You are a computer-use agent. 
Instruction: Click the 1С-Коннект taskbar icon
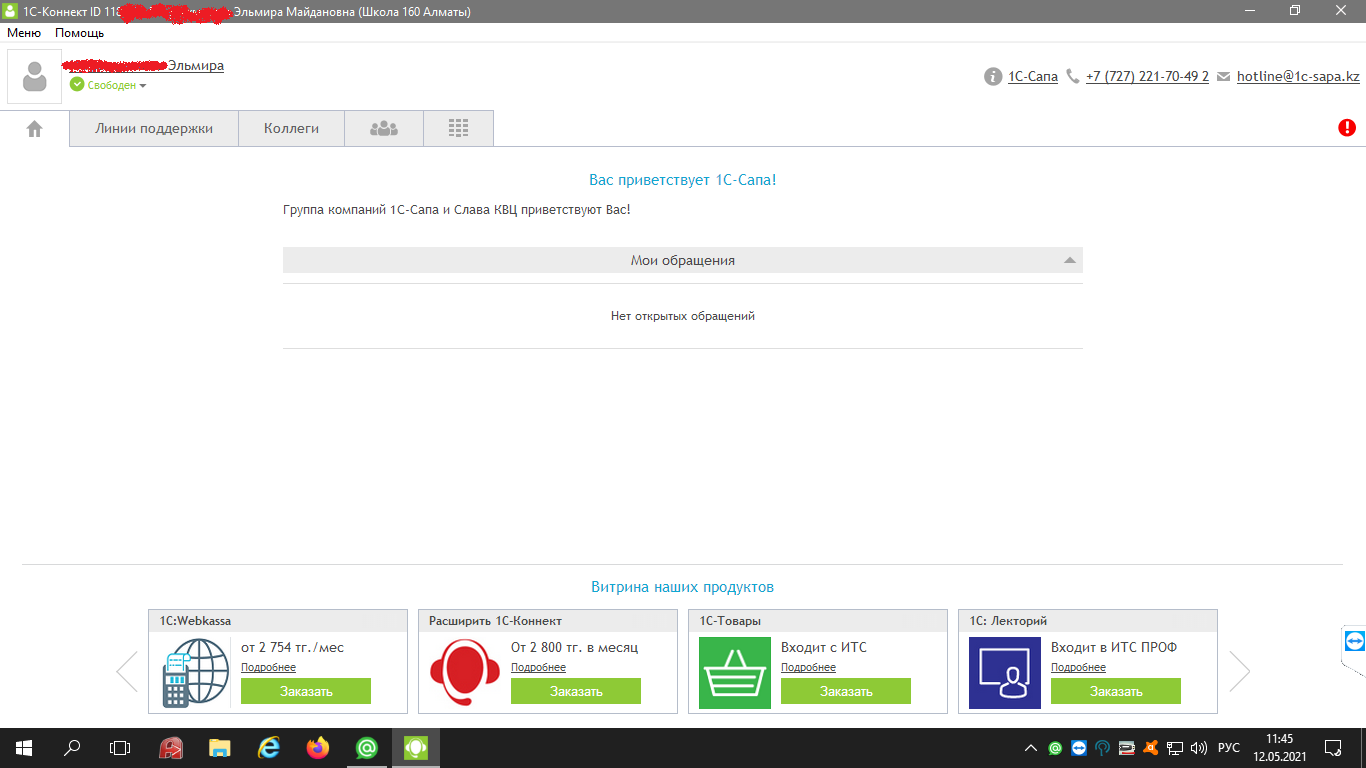pos(416,748)
